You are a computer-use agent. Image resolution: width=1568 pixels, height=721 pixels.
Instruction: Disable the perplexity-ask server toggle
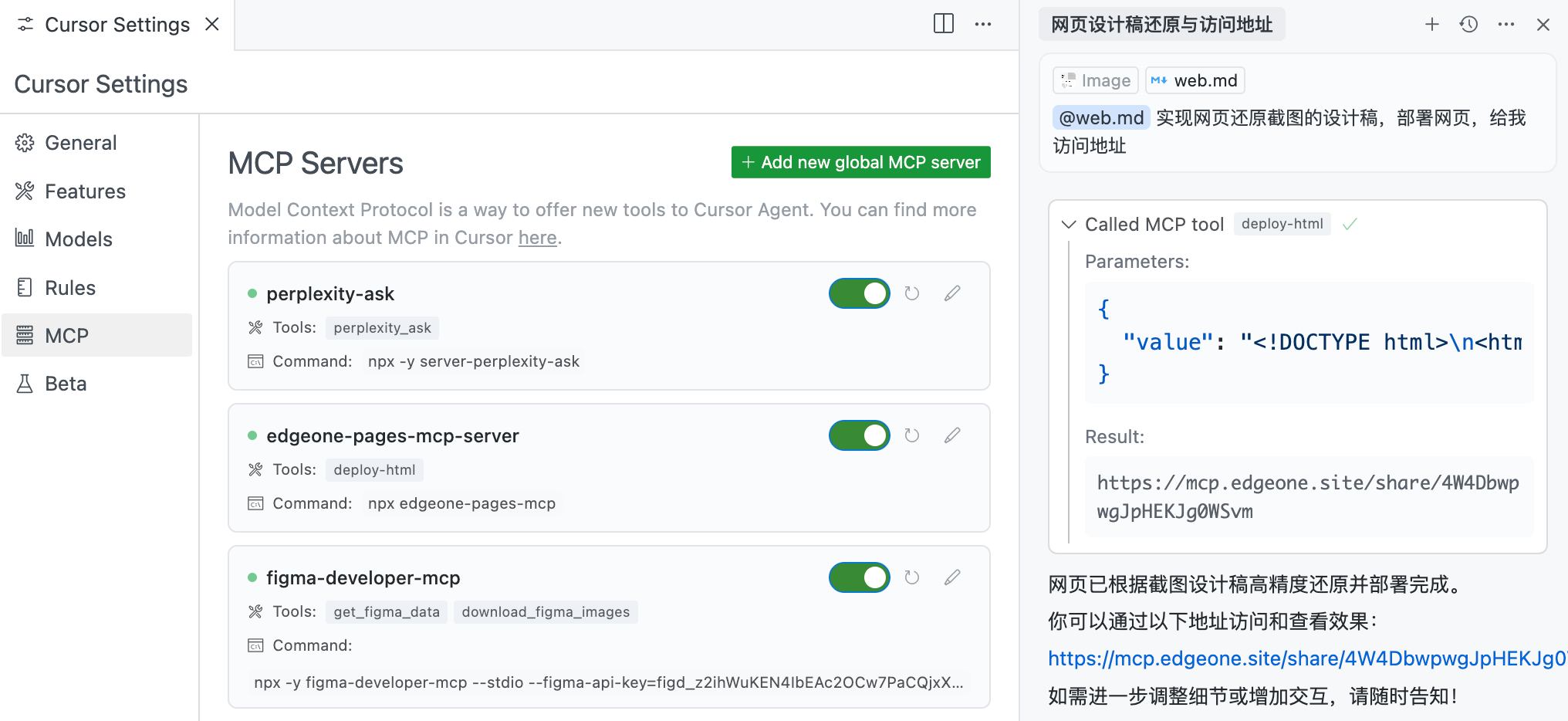click(859, 293)
